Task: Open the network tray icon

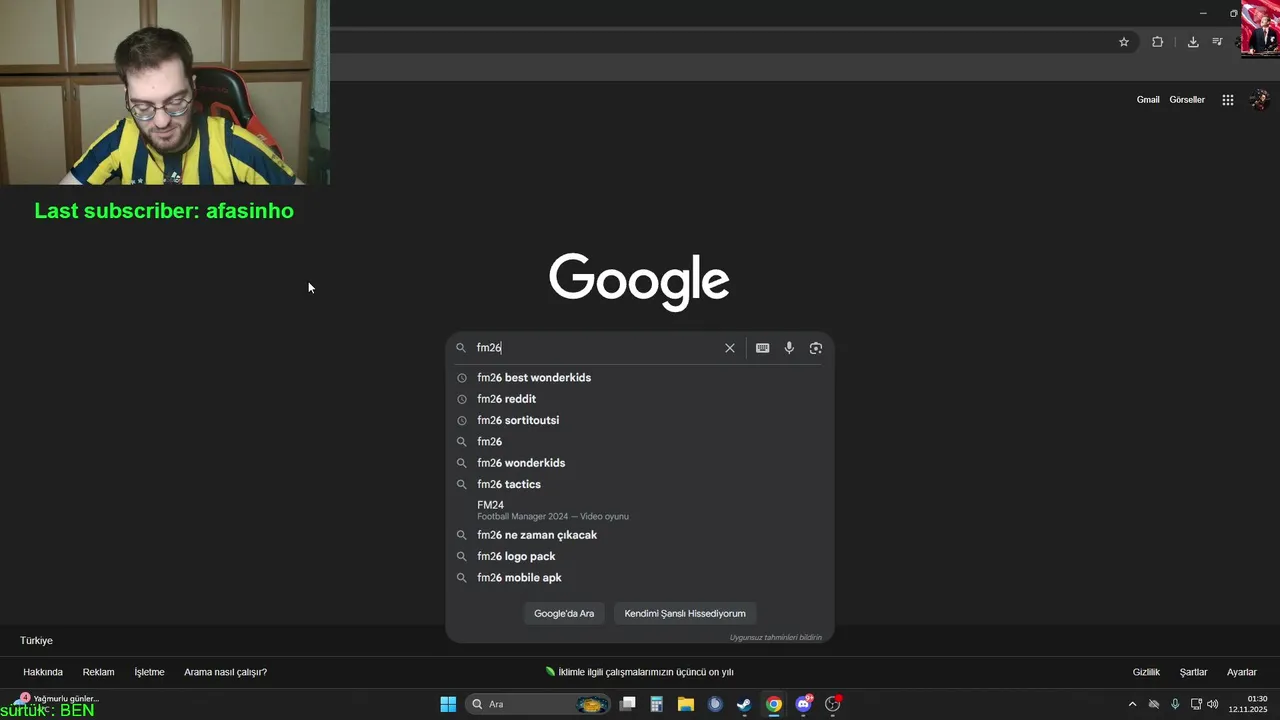Action: point(1196,704)
